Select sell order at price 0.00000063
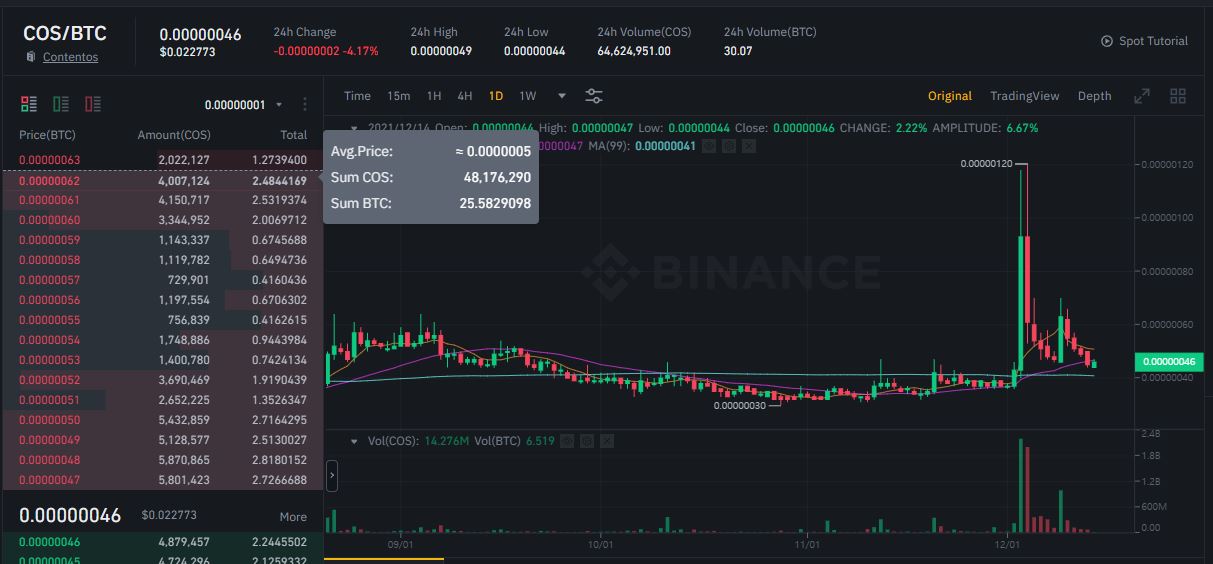Image resolution: width=1213 pixels, height=564 pixels. [162, 160]
